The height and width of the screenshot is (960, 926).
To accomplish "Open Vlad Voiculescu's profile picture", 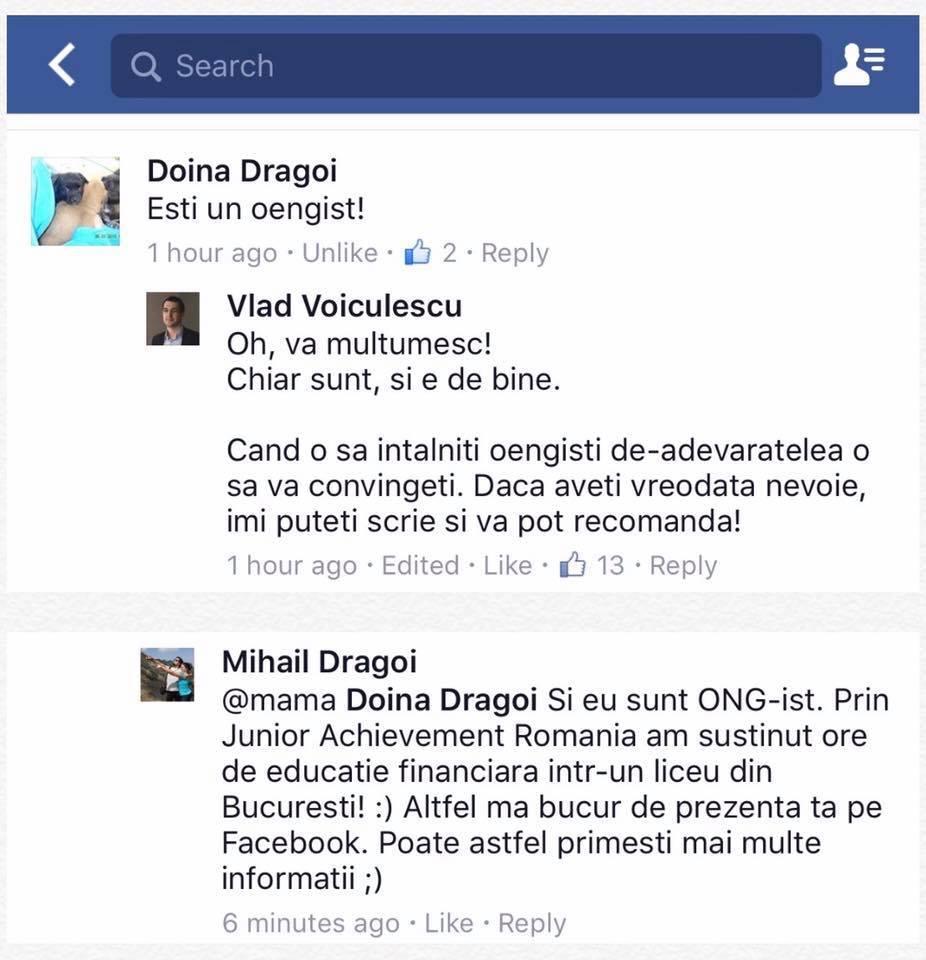I will 173,318.
